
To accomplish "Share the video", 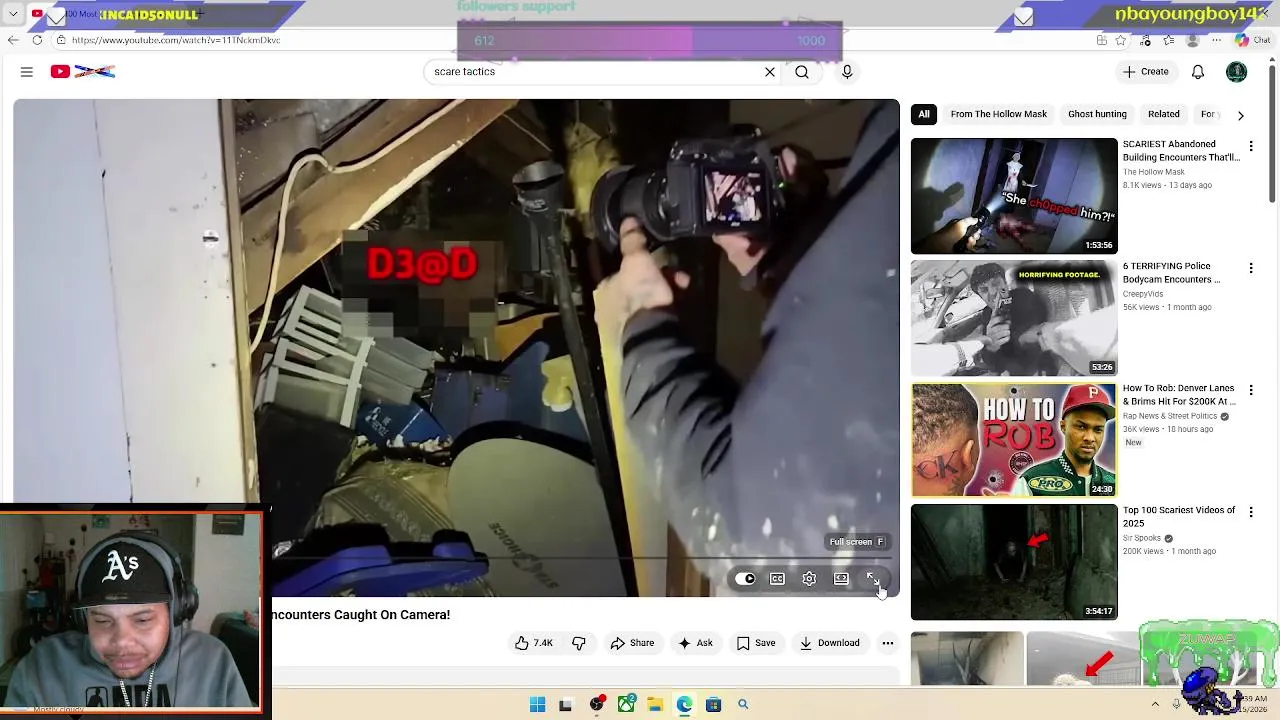I will pyautogui.click(x=632, y=643).
